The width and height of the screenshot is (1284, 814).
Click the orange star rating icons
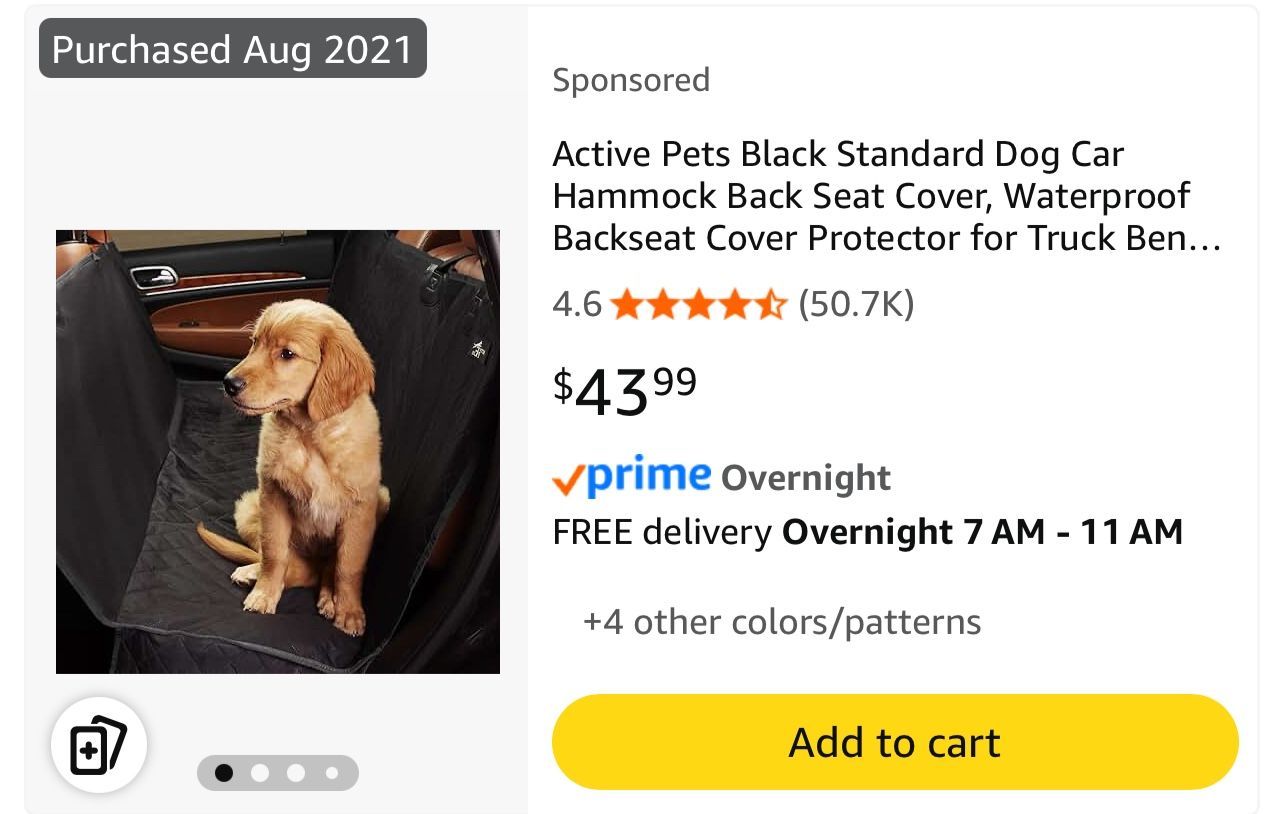tap(699, 303)
